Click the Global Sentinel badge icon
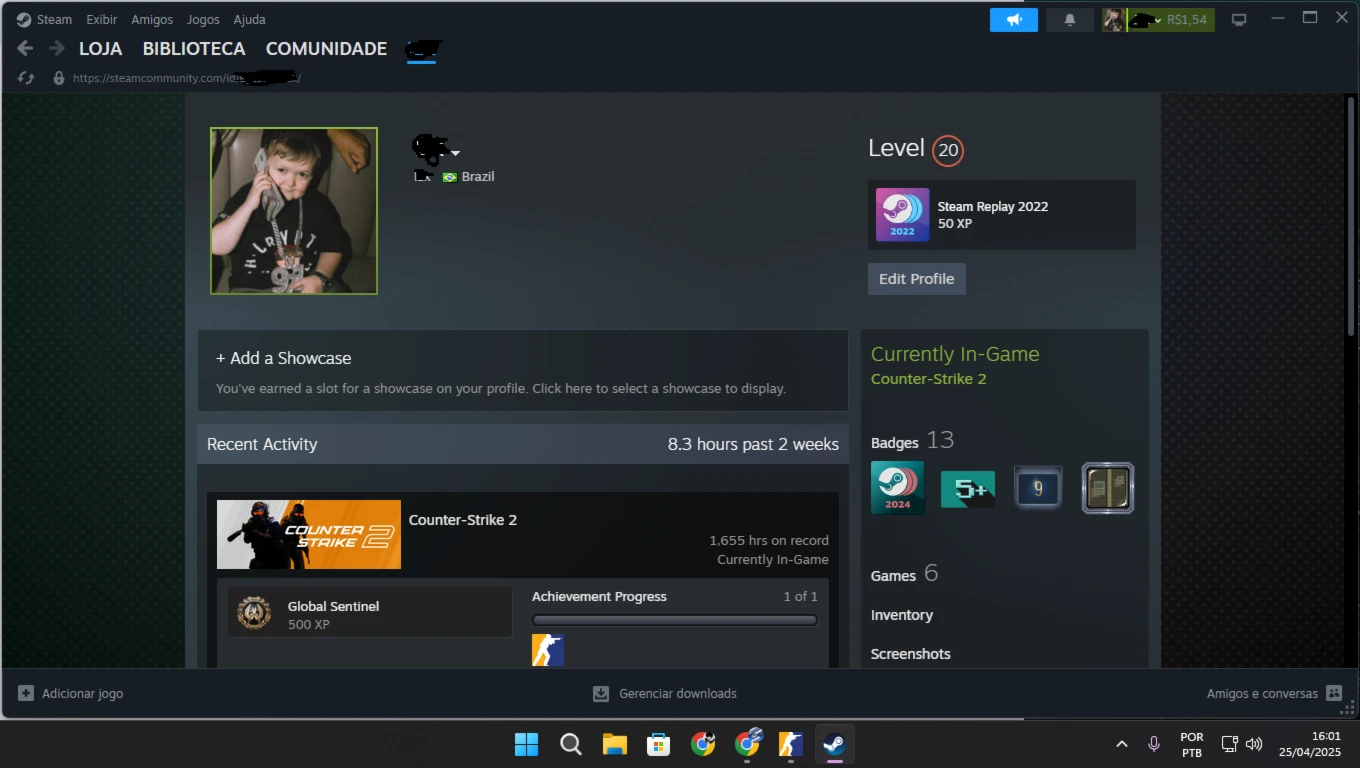The image size is (1360, 768). (x=254, y=613)
